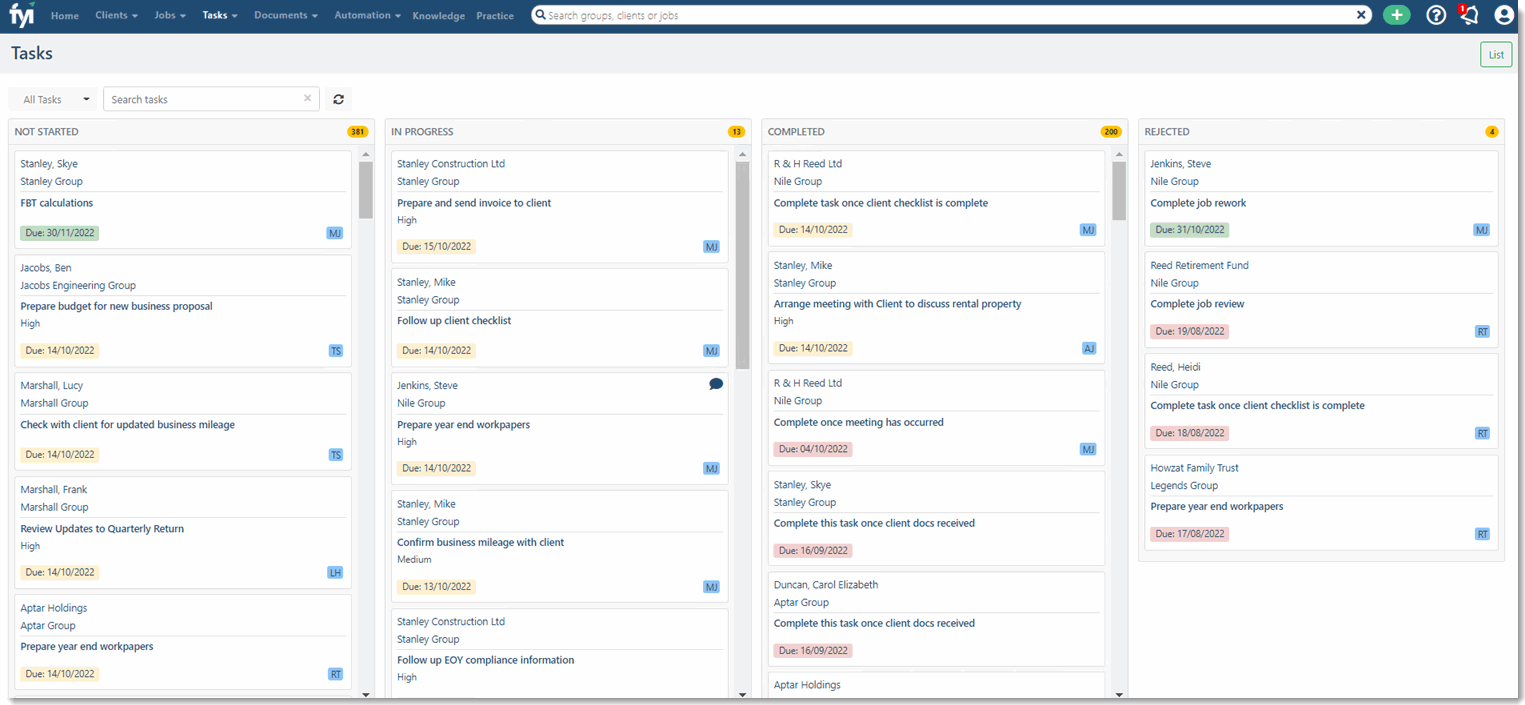Clear the global search with the X icon

pos(1359,14)
